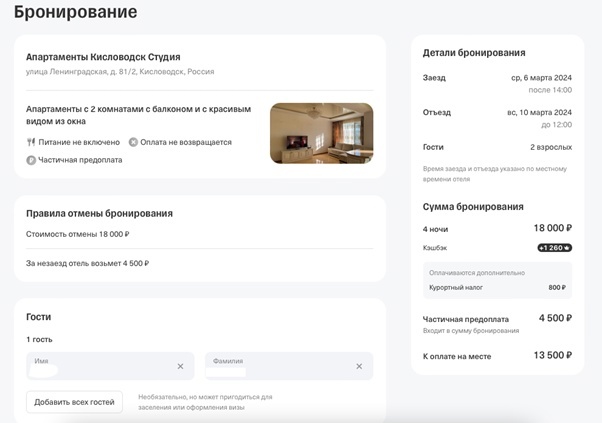
Task: Click the Детали бронирования heading
Action: click(474, 53)
